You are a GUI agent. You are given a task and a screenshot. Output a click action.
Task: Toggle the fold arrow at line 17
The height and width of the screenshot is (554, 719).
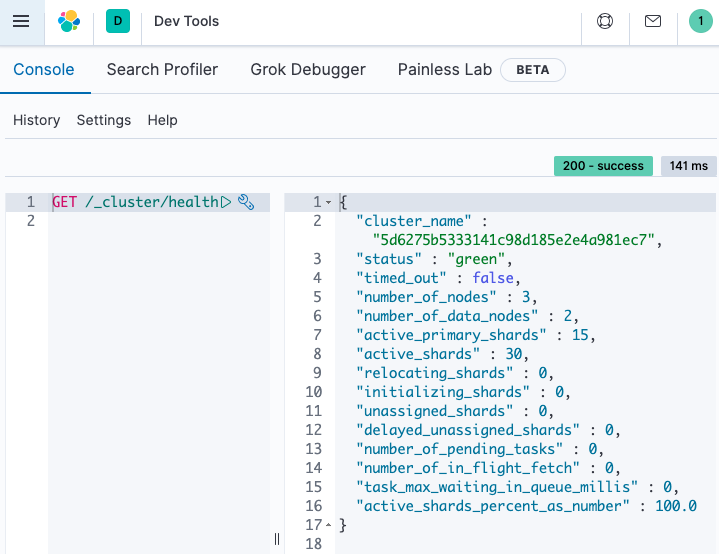click(x=328, y=525)
